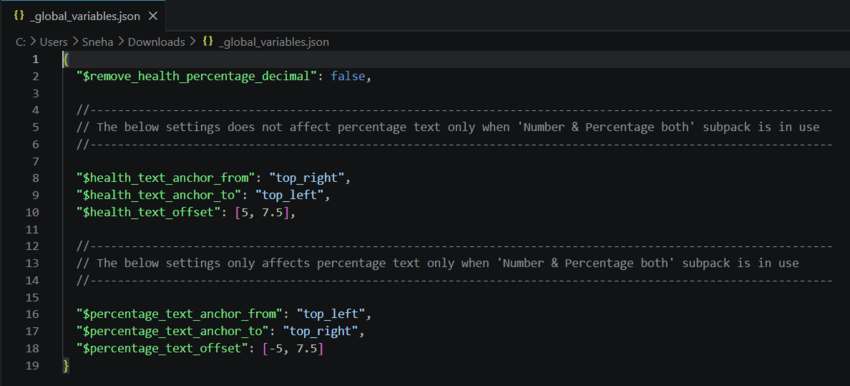
Task: Click the JSON file icon in the breadcrumb
Action: pos(208,41)
